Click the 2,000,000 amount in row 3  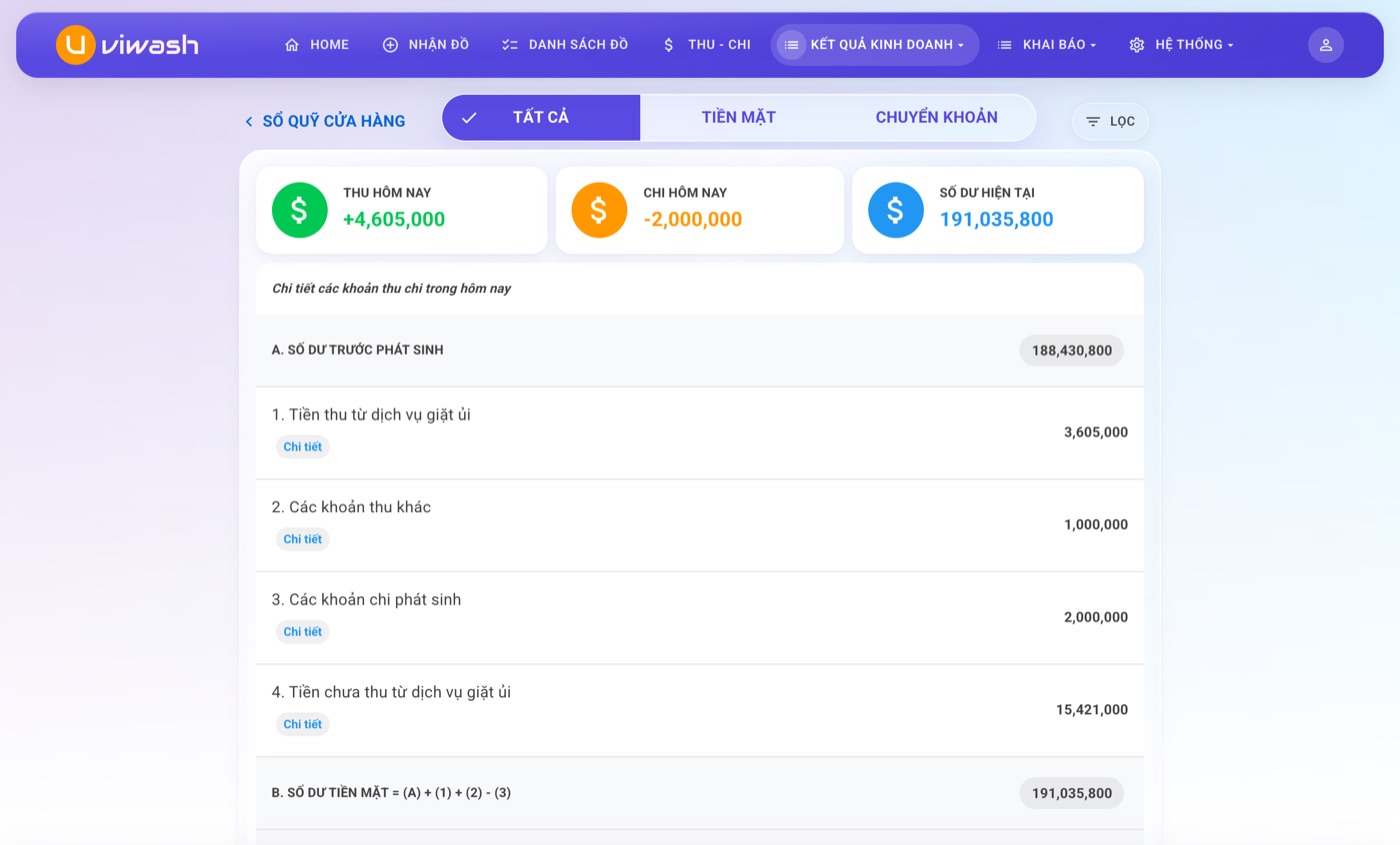pyautogui.click(x=1096, y=618)
